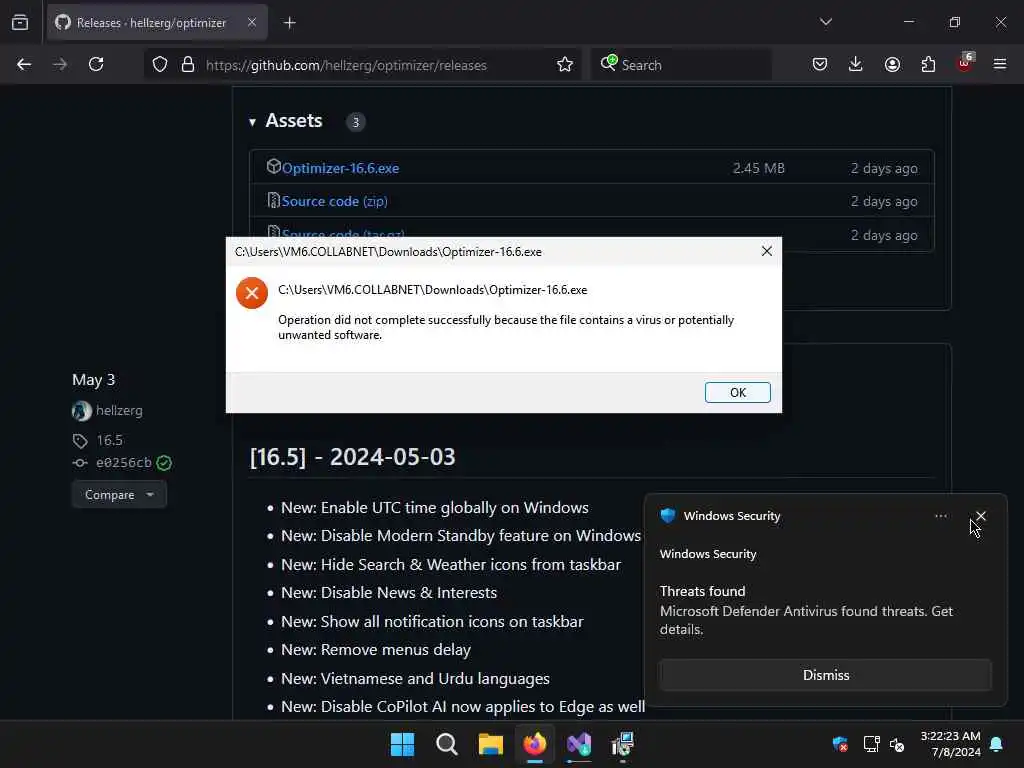Screen dimensions: 1024x768
Task: Open the notification bell in the taskbar
Action: coord(997,744)
